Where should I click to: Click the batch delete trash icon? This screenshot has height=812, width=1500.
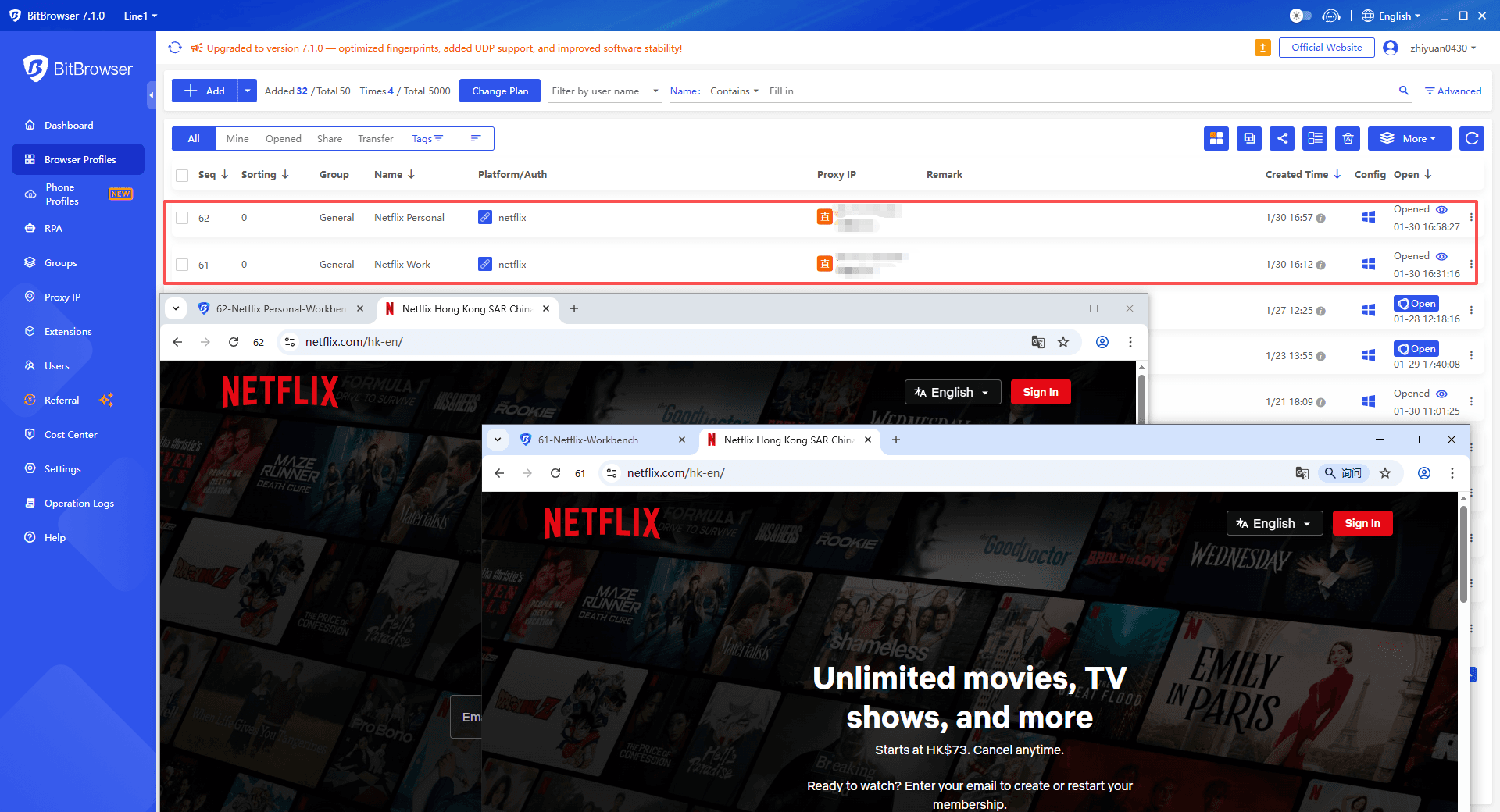pos(1347,138)
